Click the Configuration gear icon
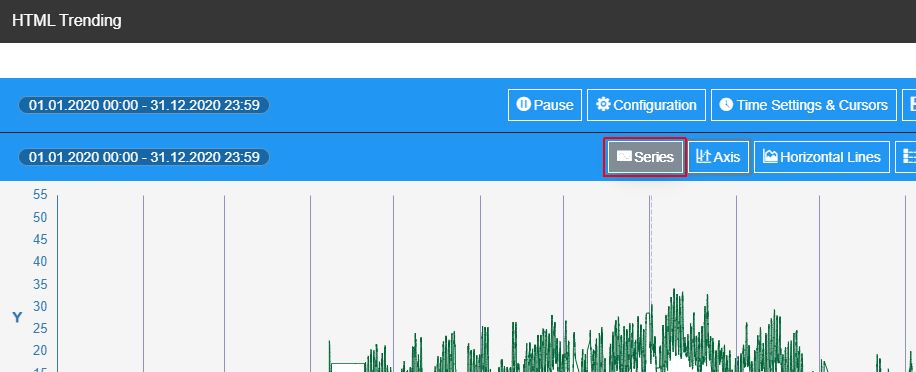916x372 pixels. (603, 105)
